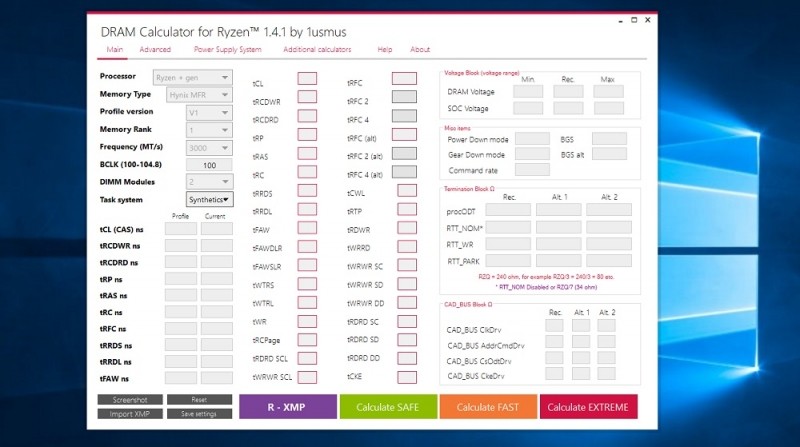Click the Save settings button
800x447 pixels.
(199, 414)
